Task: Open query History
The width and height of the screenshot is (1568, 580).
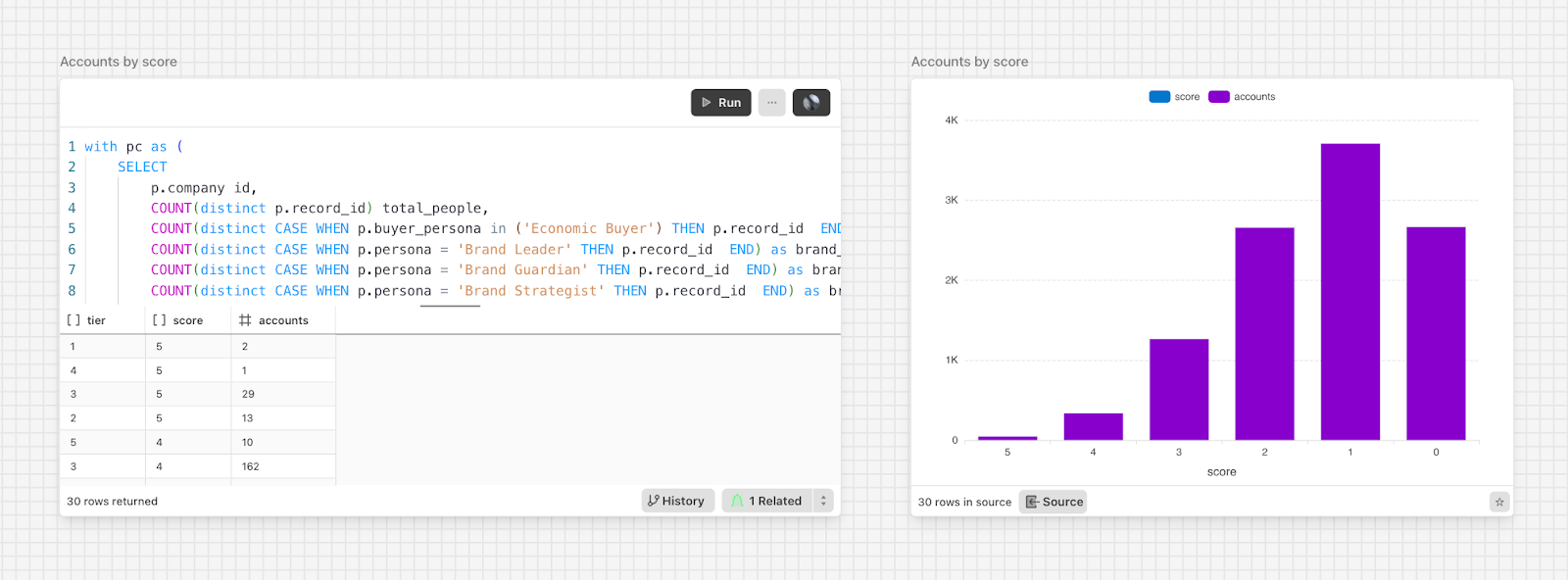Action: pyautogui.click(x=678, y=501)
